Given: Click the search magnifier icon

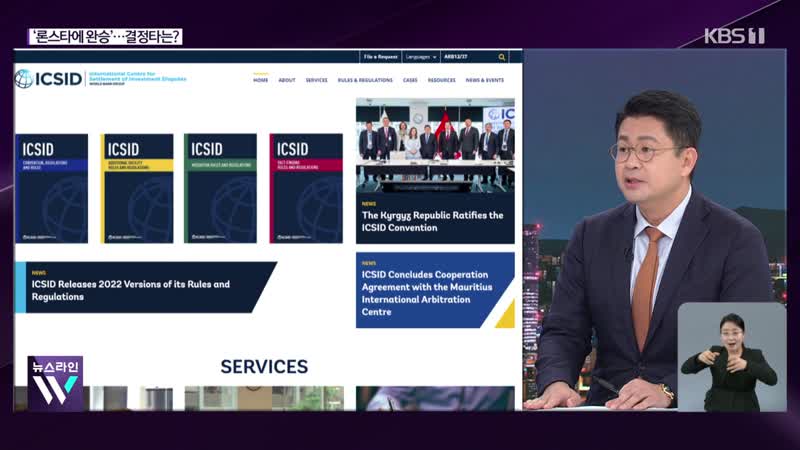Looking at the screenshot, I should tap(502, 57).
